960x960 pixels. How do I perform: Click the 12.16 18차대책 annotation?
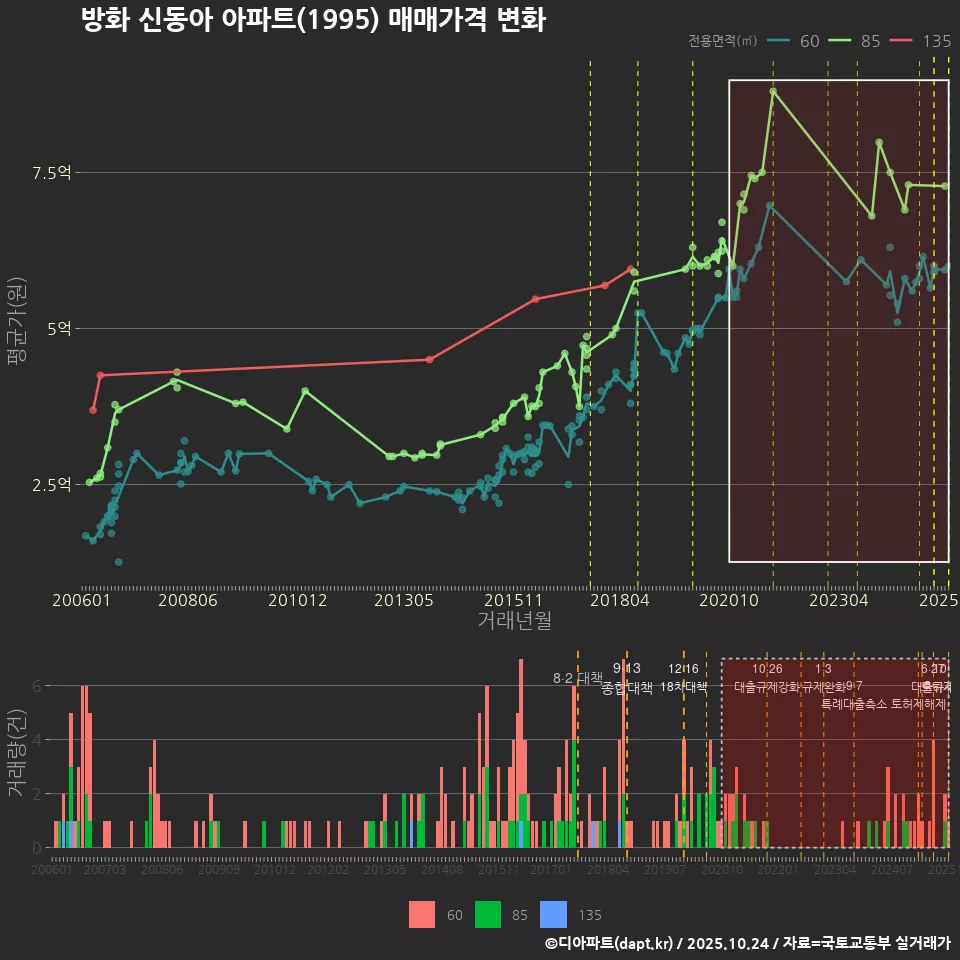click(x=684, y=678)
